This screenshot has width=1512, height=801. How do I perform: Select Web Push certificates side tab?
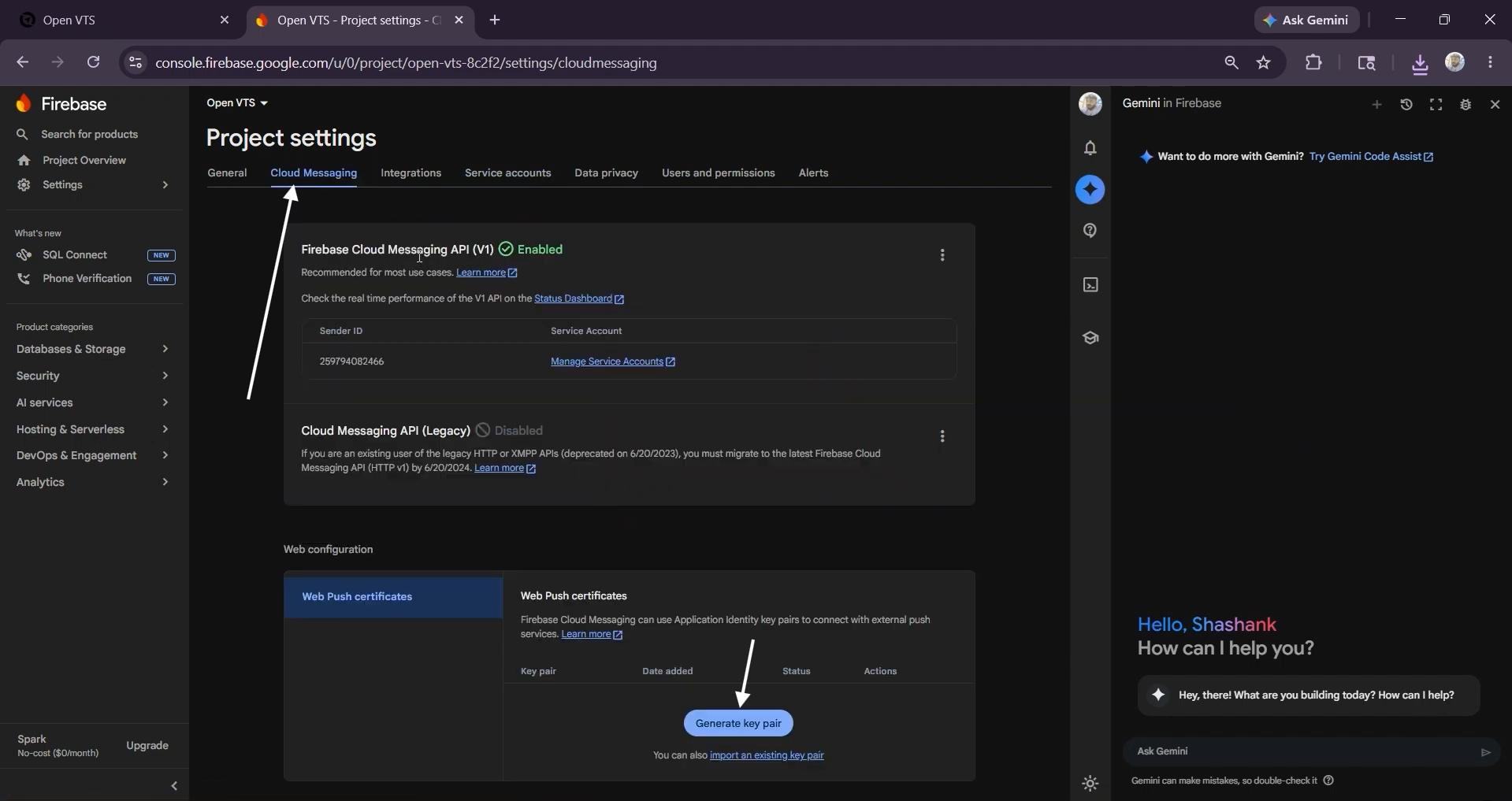coord(393,597)
